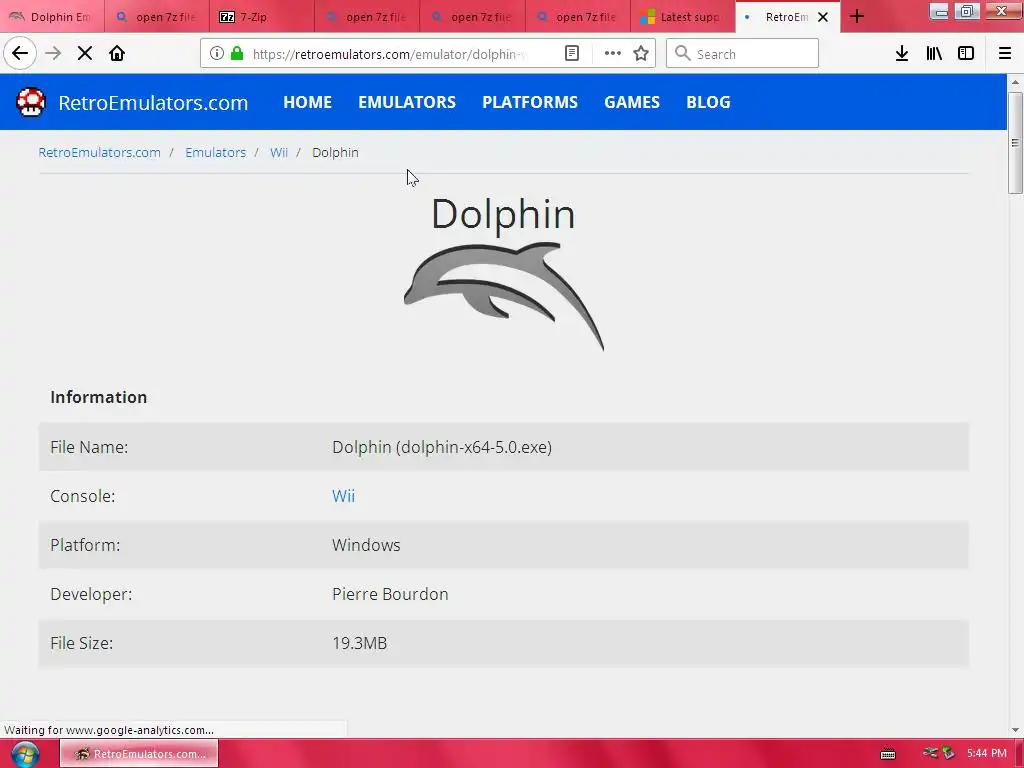Click Emulators breadcrumb link
The width and height of the screenshot is (1024, 768).
[x=216, y=152]
